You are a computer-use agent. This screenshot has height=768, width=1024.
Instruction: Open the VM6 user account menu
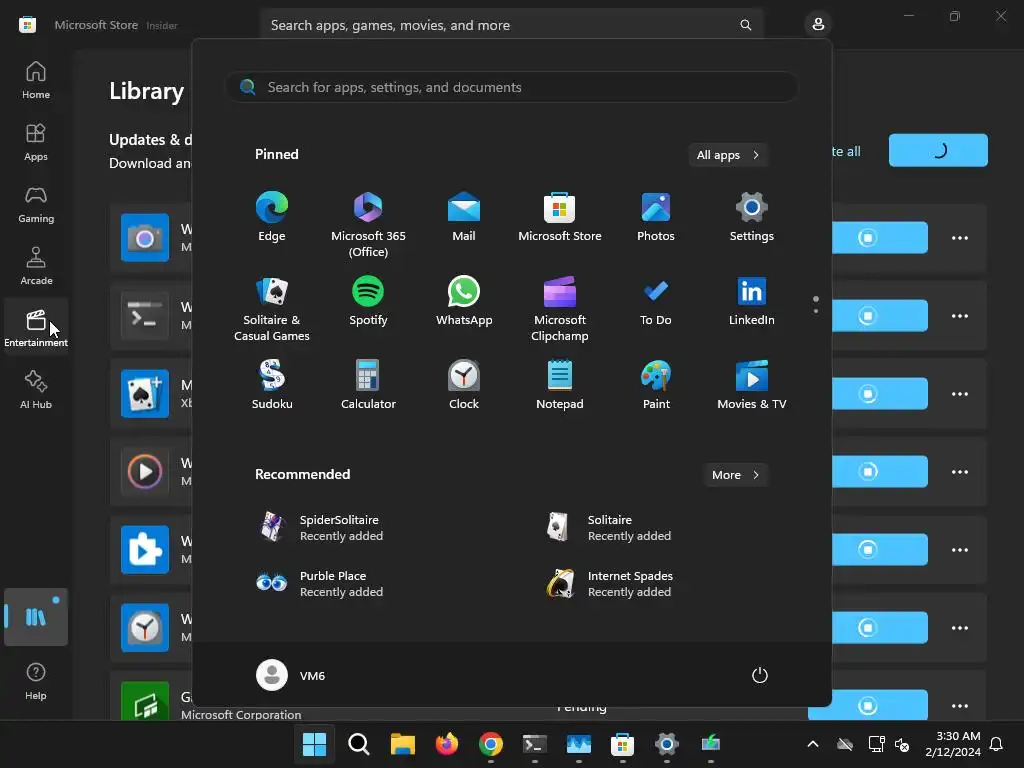pyautogui.click(x=291, y=675)
